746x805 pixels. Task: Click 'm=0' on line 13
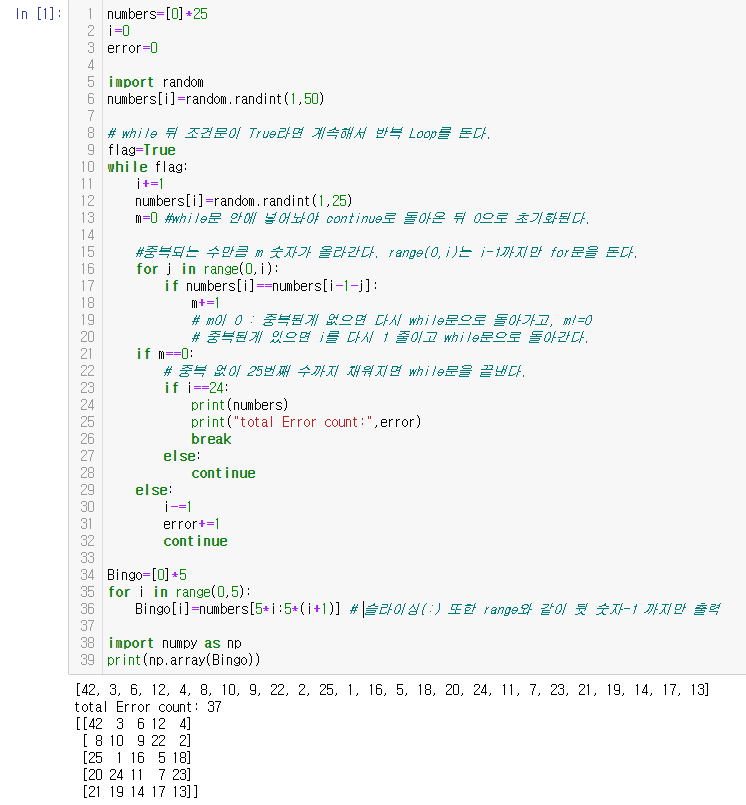[146, 218]
